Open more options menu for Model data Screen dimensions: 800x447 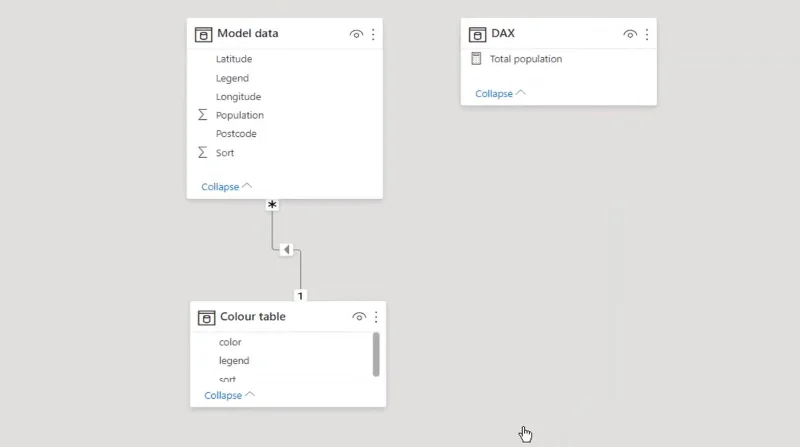pos(373,34)
